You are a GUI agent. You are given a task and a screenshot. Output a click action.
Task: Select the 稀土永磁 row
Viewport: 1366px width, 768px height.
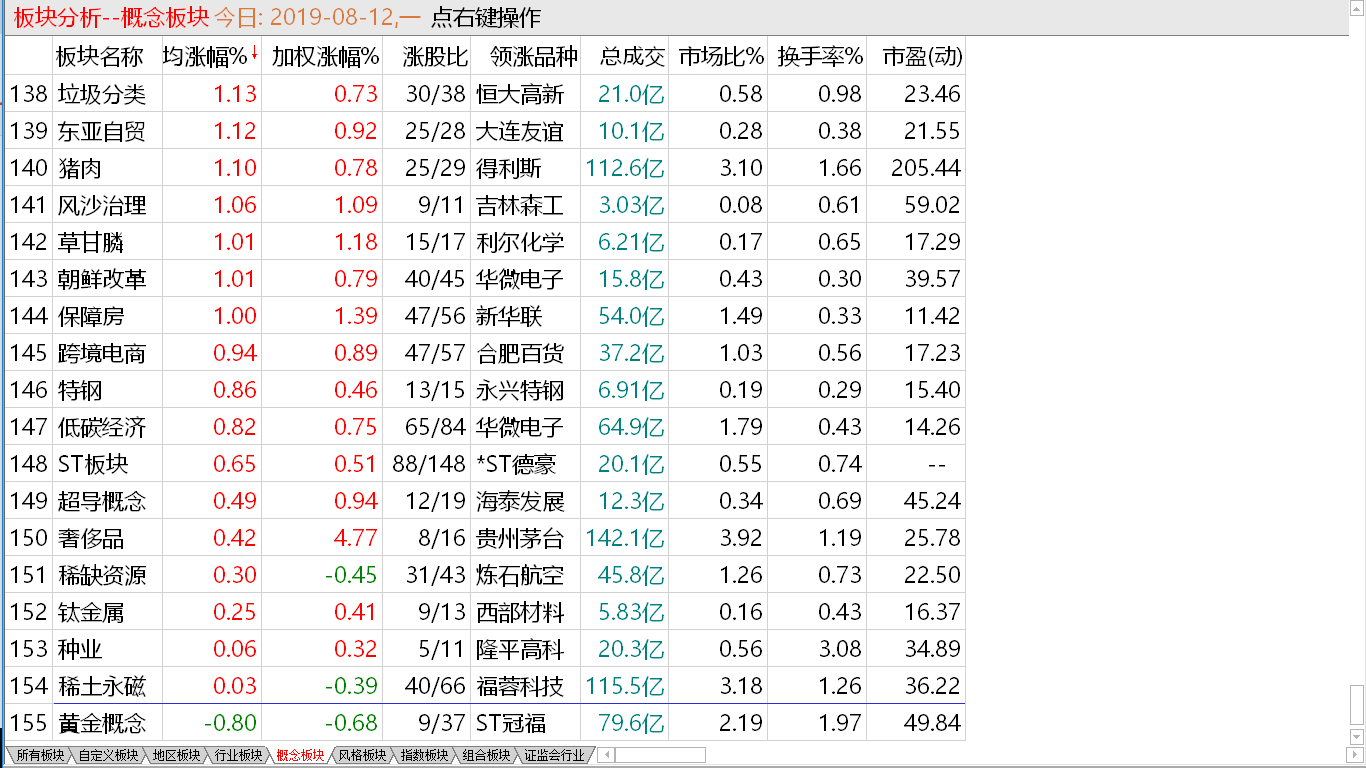pyautogui.click(x=485, y=686)
